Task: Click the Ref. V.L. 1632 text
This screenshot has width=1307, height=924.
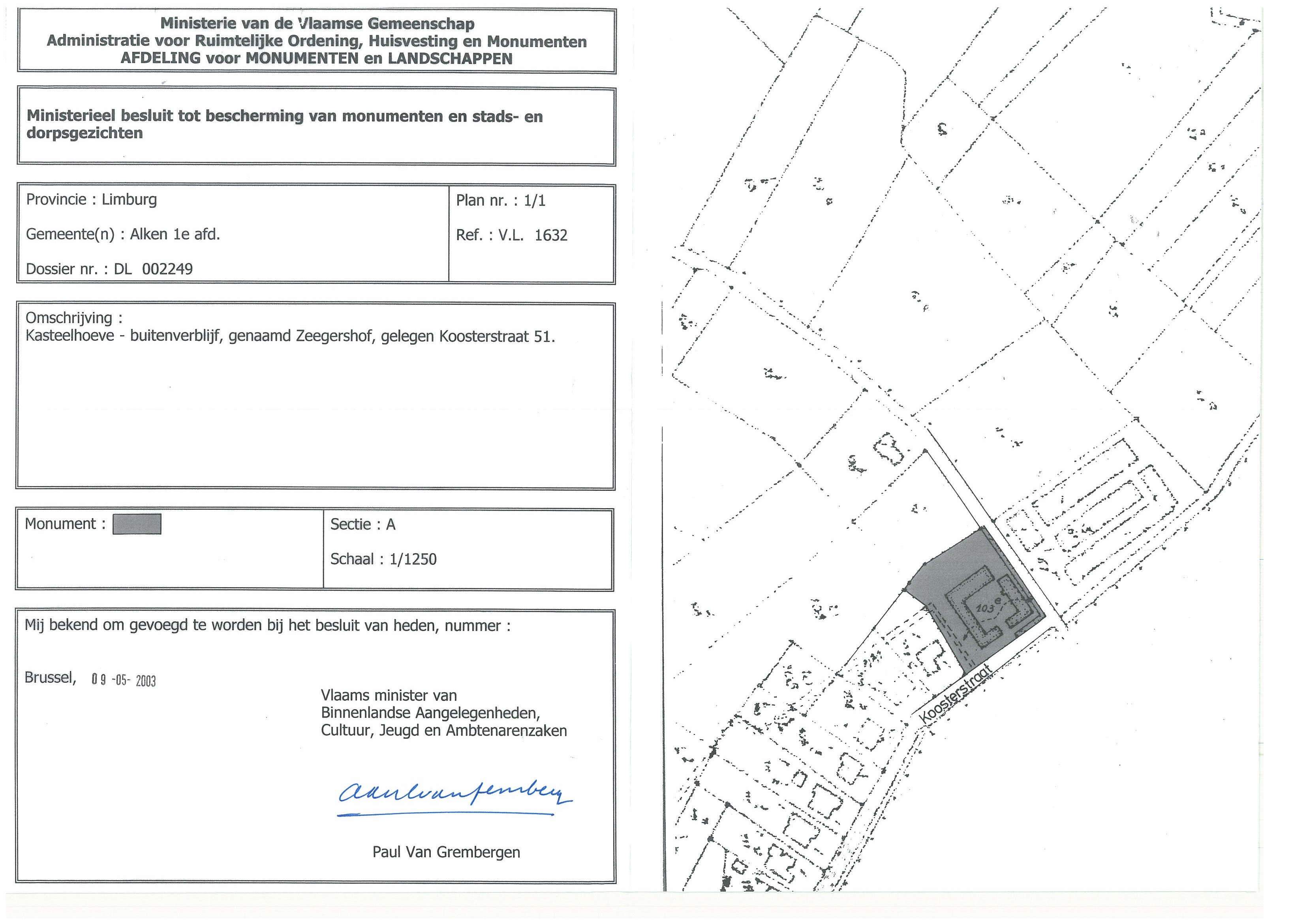Action: tap(511, 235)
